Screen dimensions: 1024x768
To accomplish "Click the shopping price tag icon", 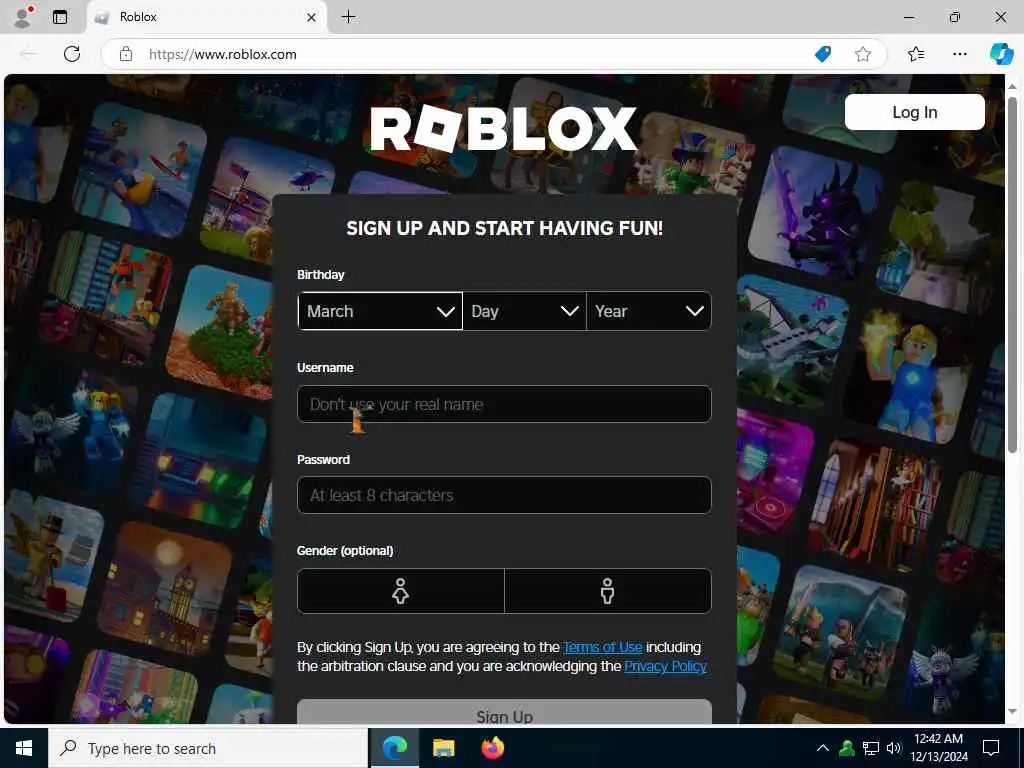I will pos(823,54).
